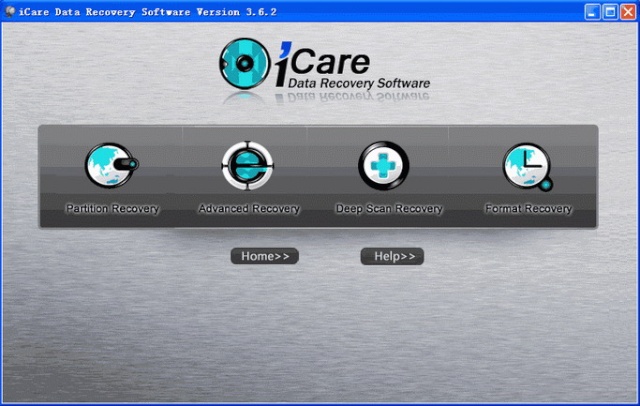Maximize the iCare window
Screen dimensions: 640x406
click(610, 11)
